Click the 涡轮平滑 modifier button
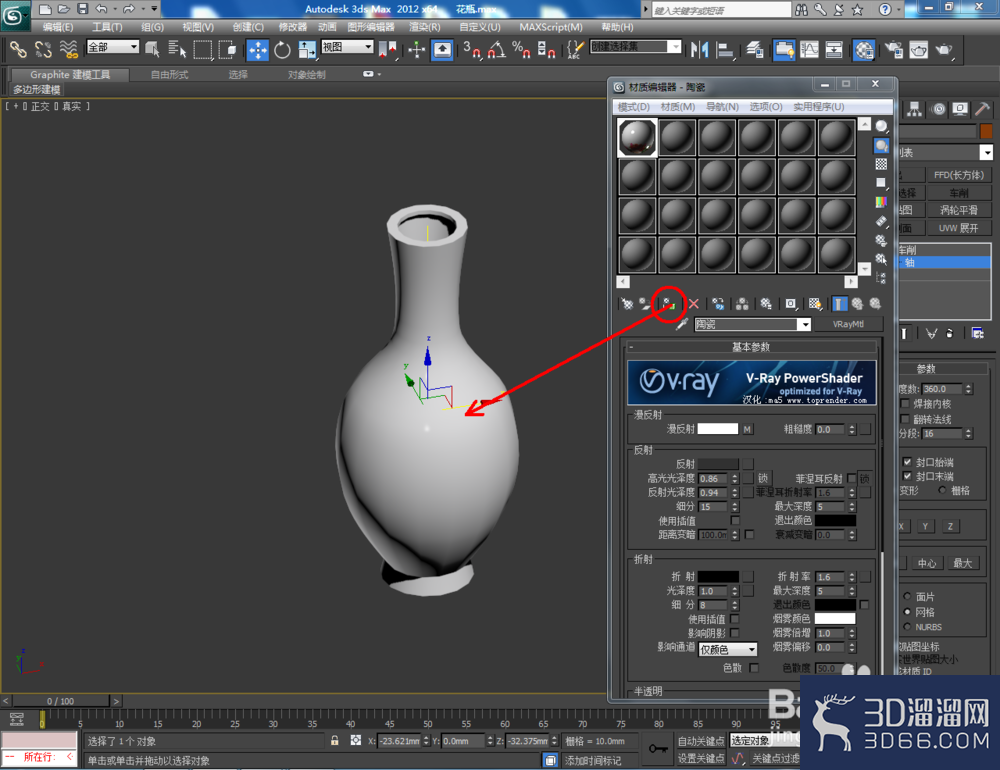The height and width of the screenshot is (770, 1000). pyautogui.click(x=959, y=210)
